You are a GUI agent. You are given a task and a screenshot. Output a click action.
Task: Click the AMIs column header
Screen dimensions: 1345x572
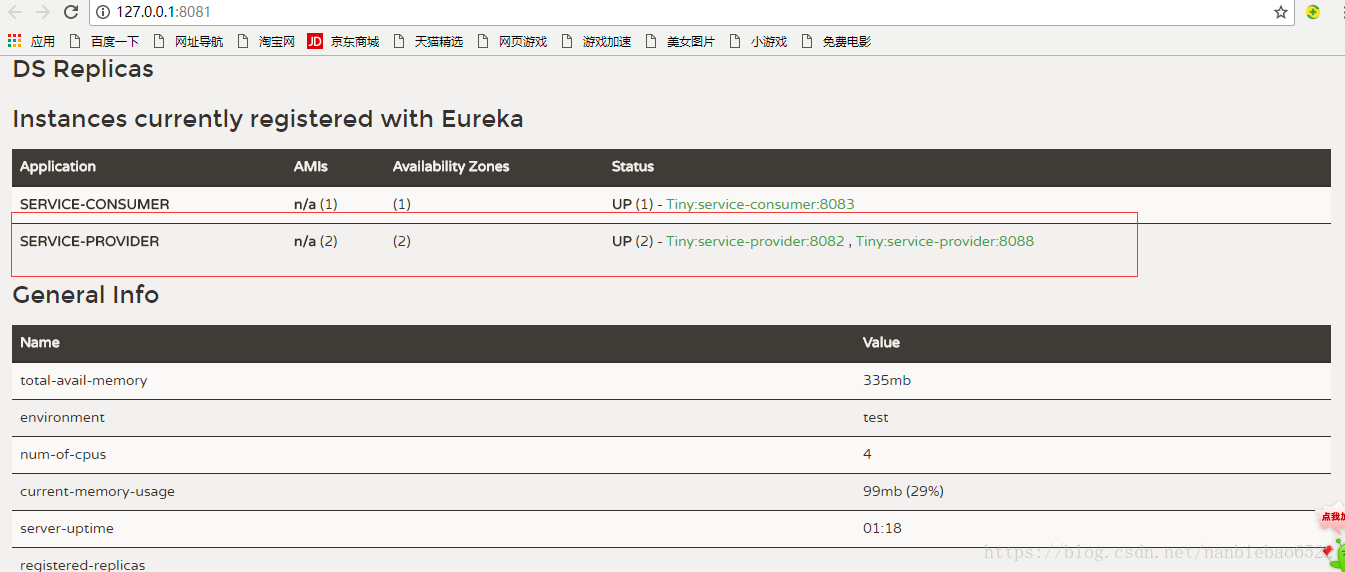311,166
